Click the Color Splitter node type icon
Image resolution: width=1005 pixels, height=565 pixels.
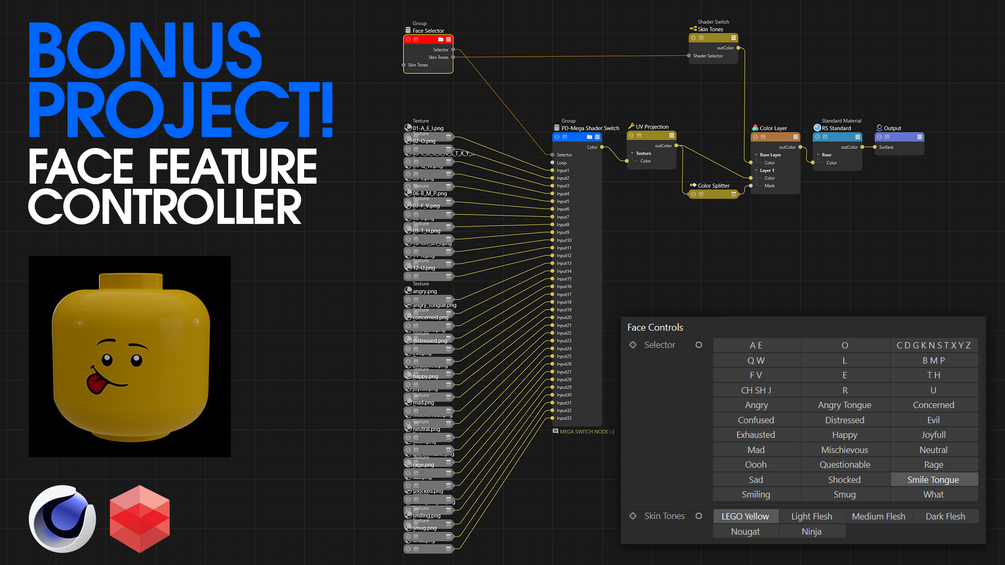click(x=693, y=185)
